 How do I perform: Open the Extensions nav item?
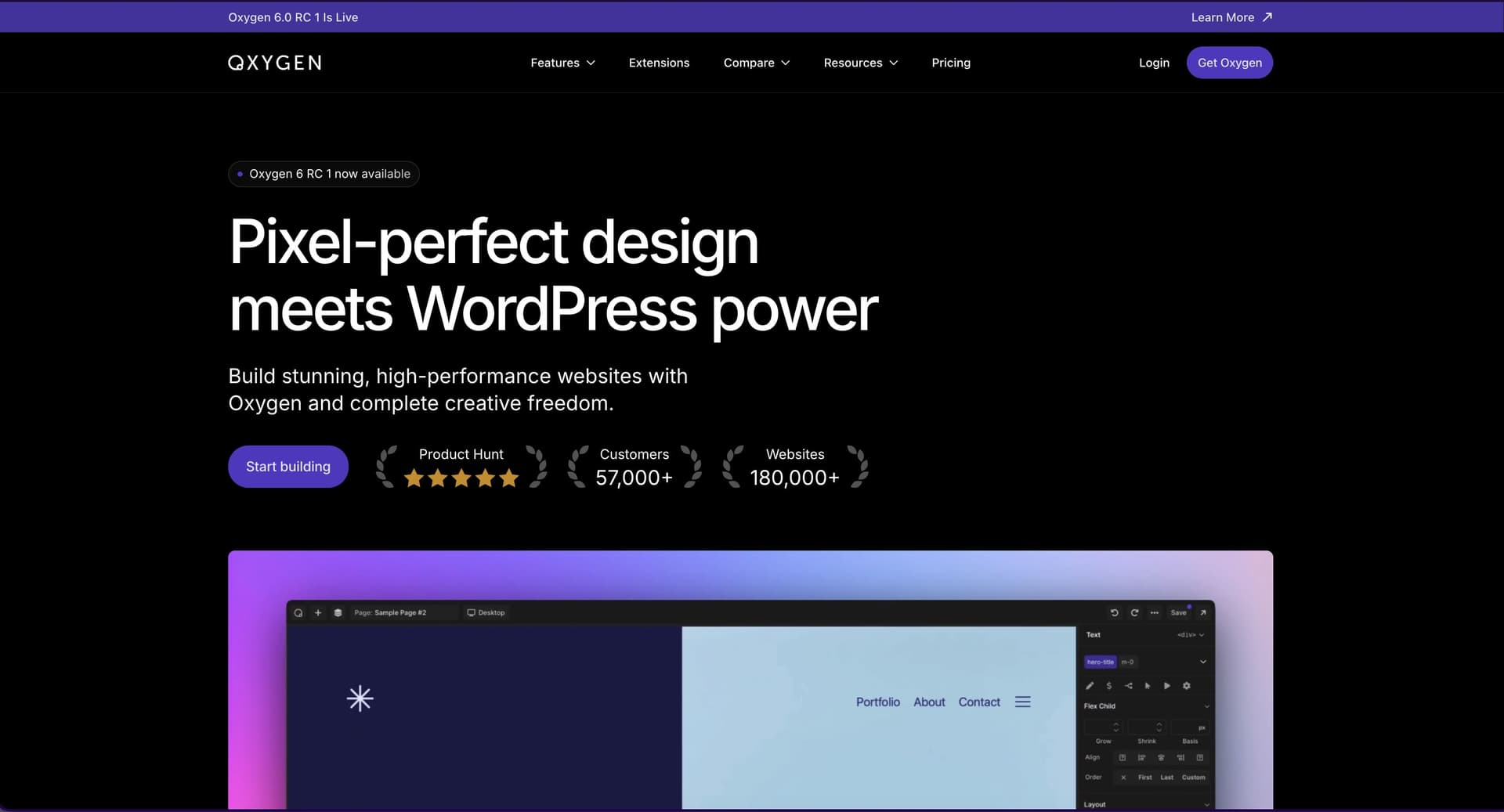click(659, 63)
